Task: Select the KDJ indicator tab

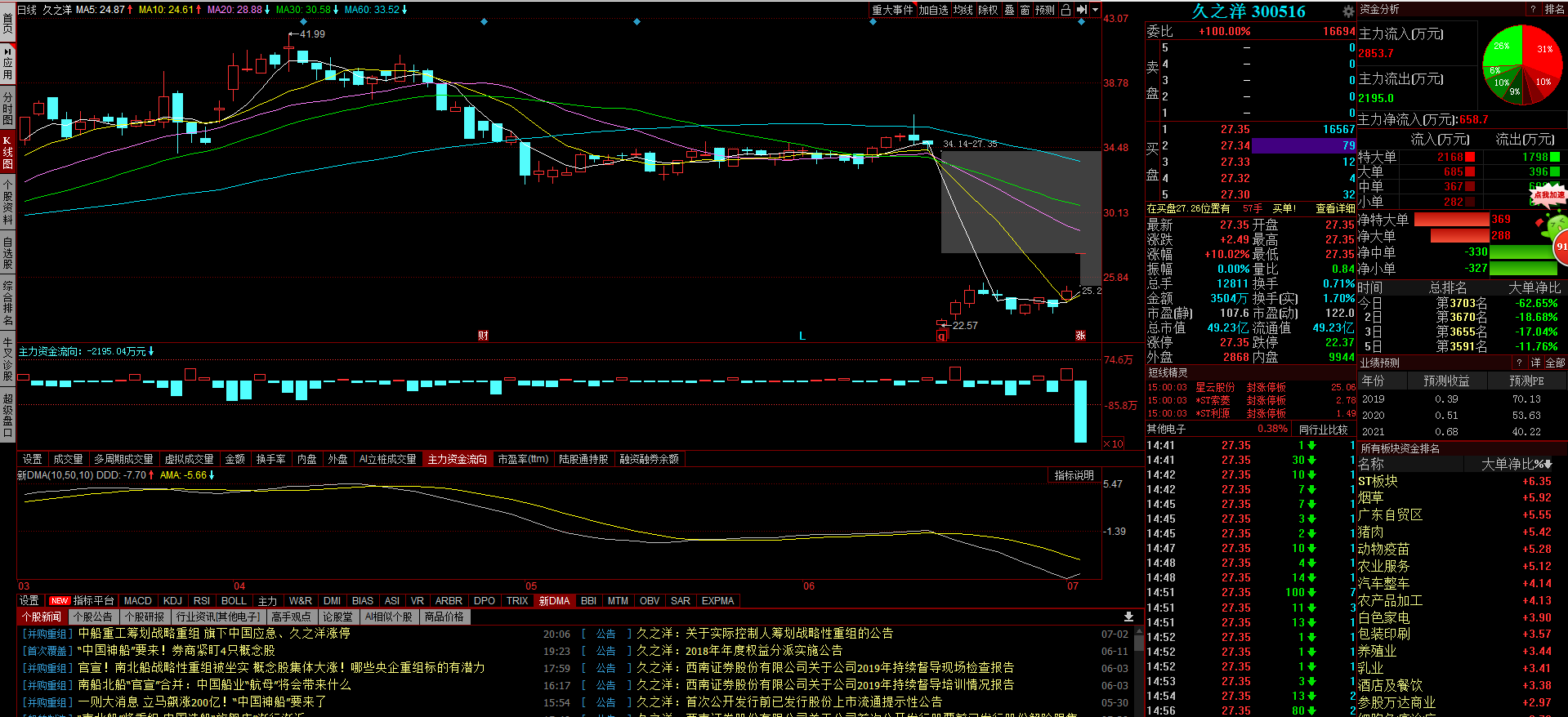Action: [172, 600]
